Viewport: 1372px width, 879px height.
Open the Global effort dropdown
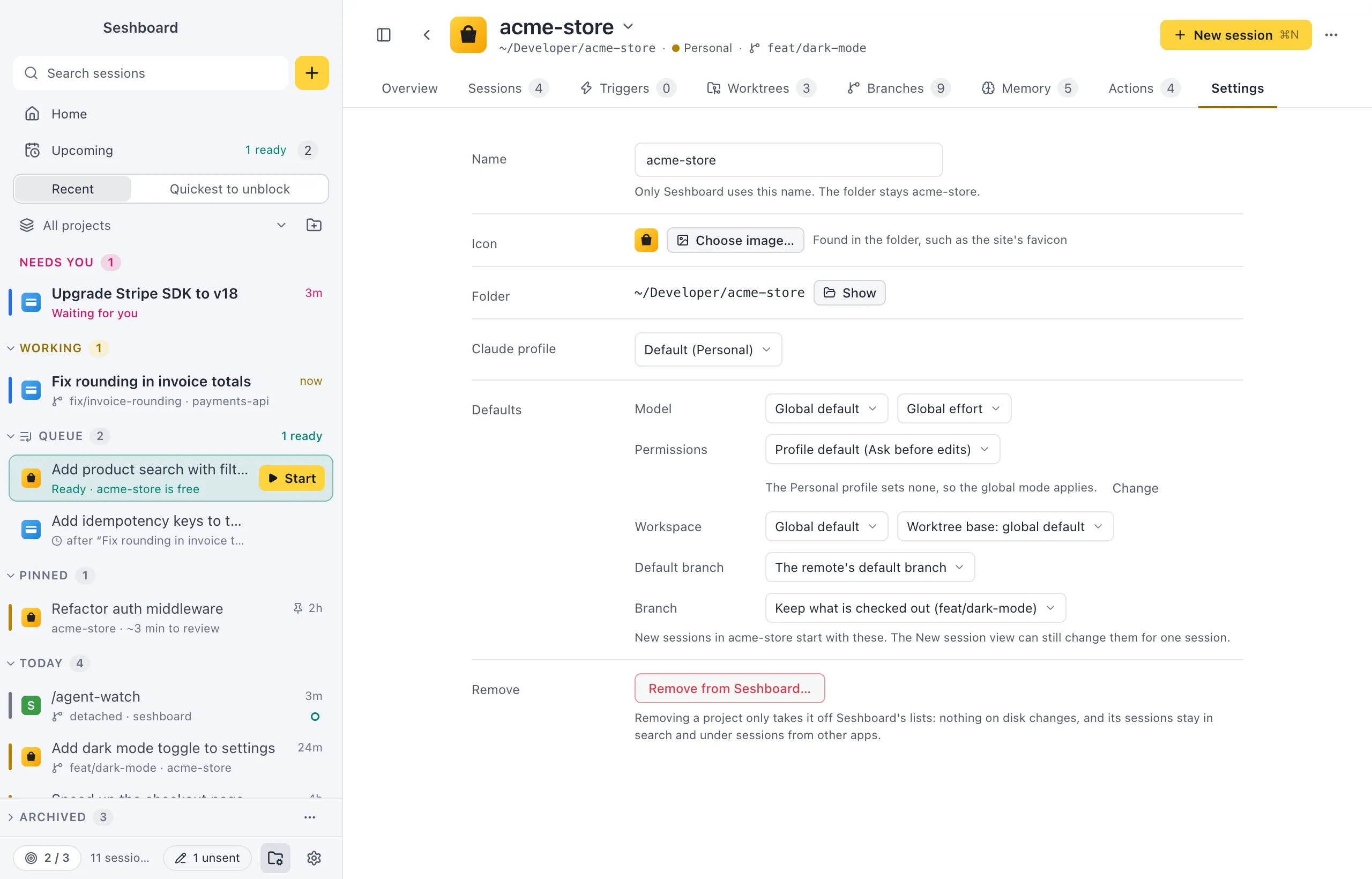click(953, 408)
